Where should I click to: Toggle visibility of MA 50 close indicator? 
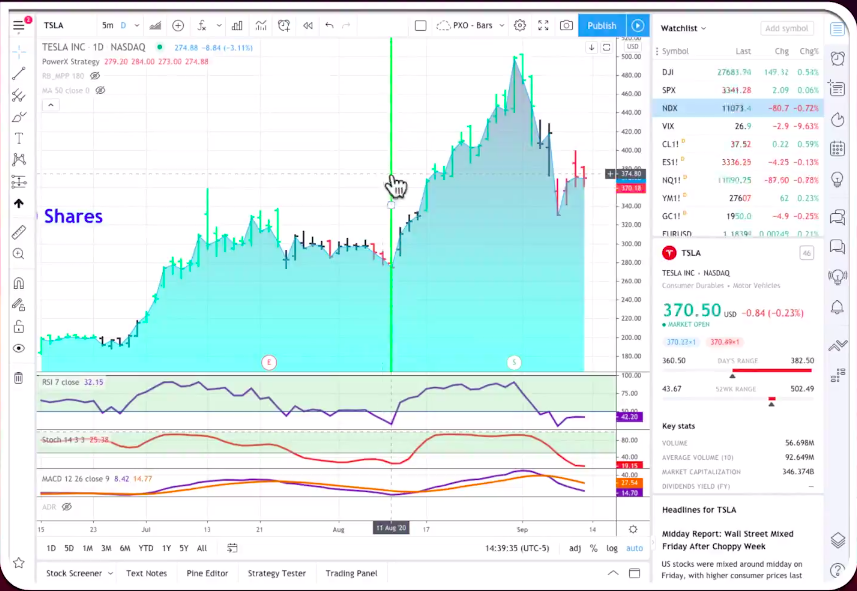(x=100, y=90)
